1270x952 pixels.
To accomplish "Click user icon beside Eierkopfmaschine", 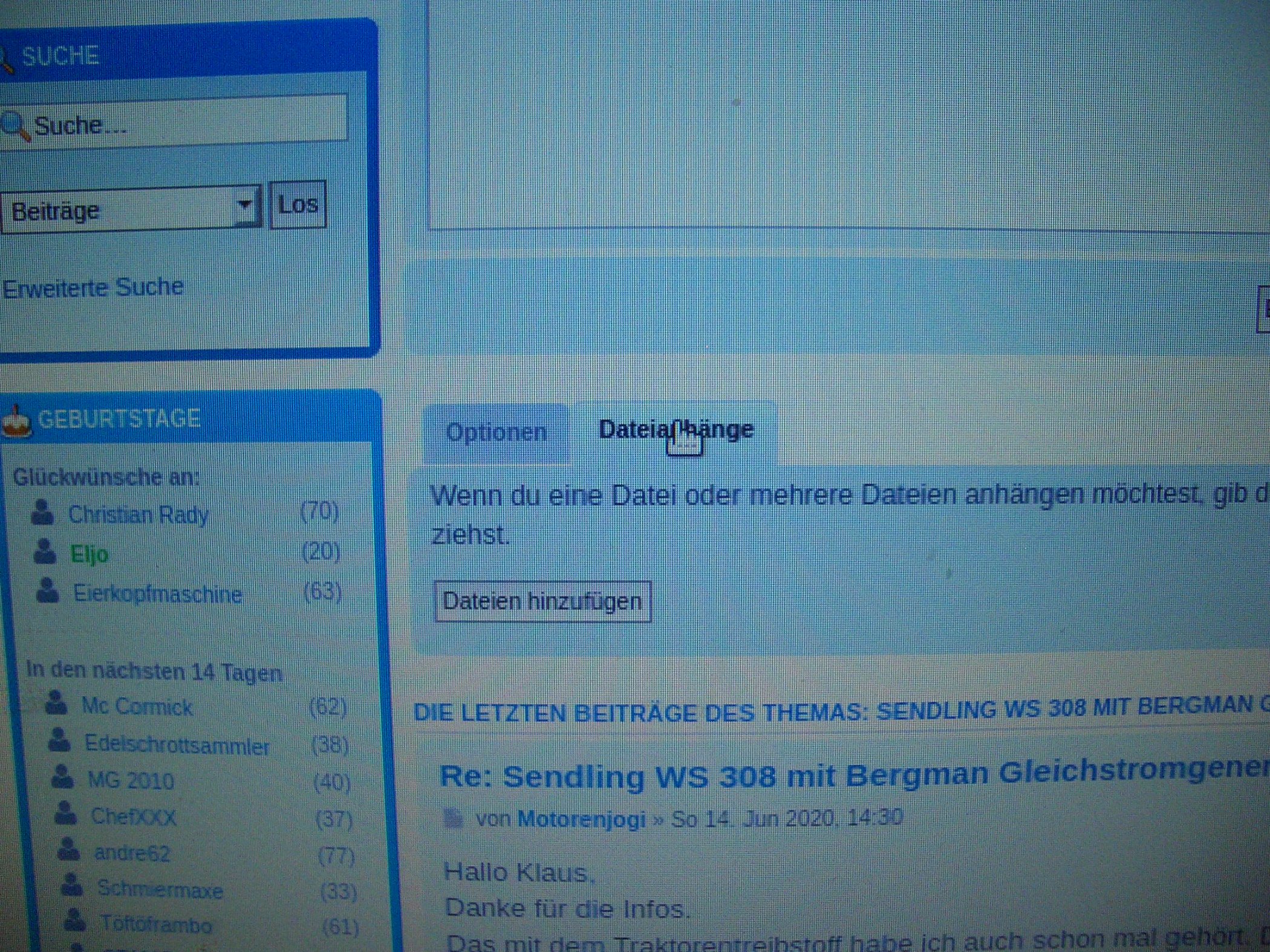I will pos(47,591).
